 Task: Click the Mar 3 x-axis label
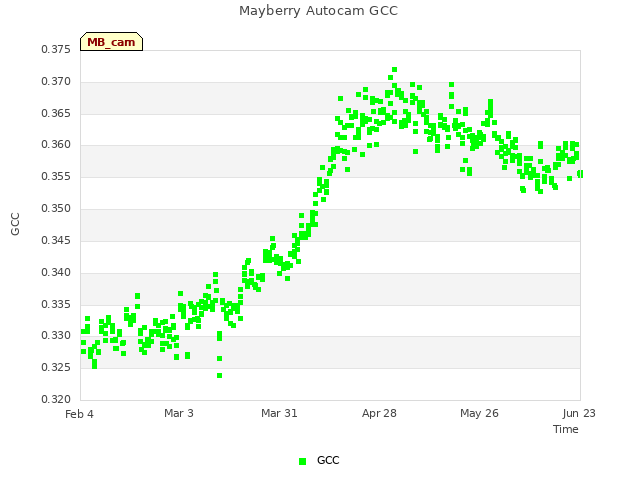[179, 413]
